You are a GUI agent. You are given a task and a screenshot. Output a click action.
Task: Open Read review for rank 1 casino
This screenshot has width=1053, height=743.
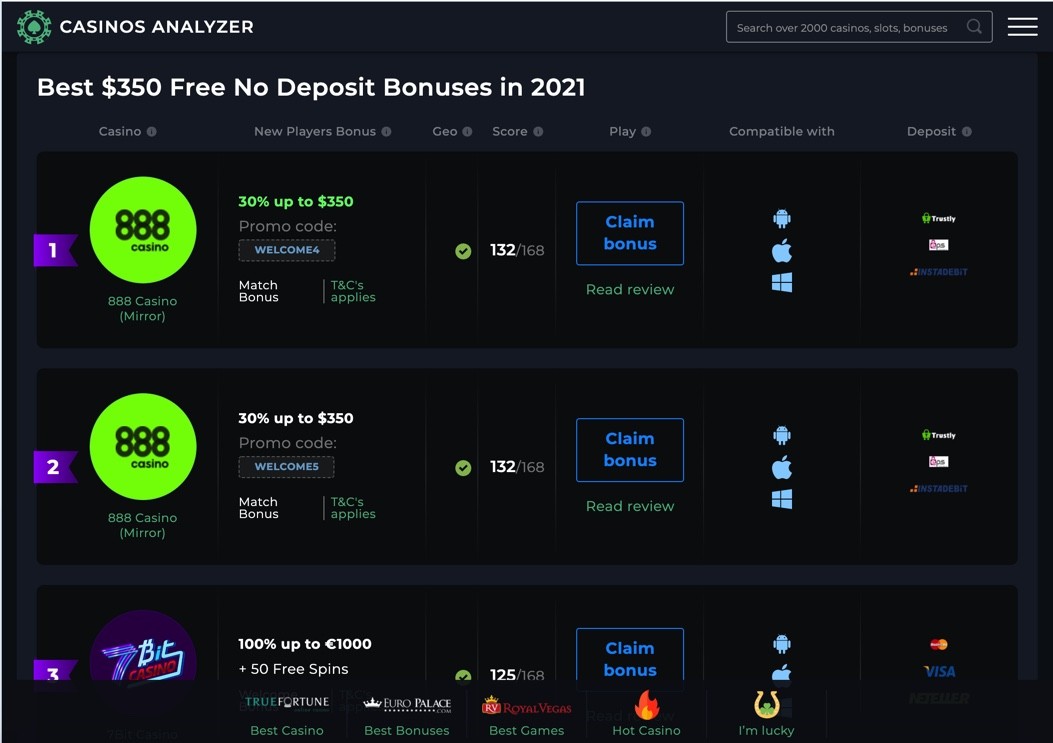(x=630, y=290)
